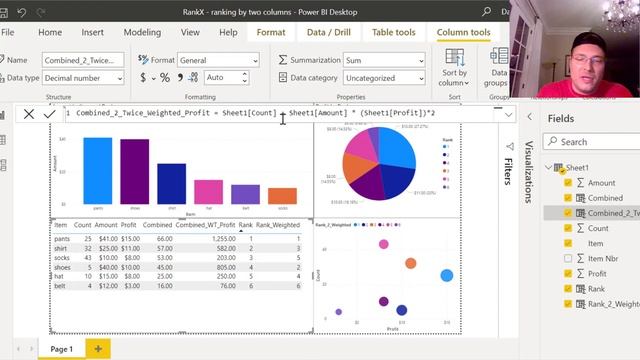Click the Combined_WT_Profit column header
640x360 pixels.
tap(205, 225)
